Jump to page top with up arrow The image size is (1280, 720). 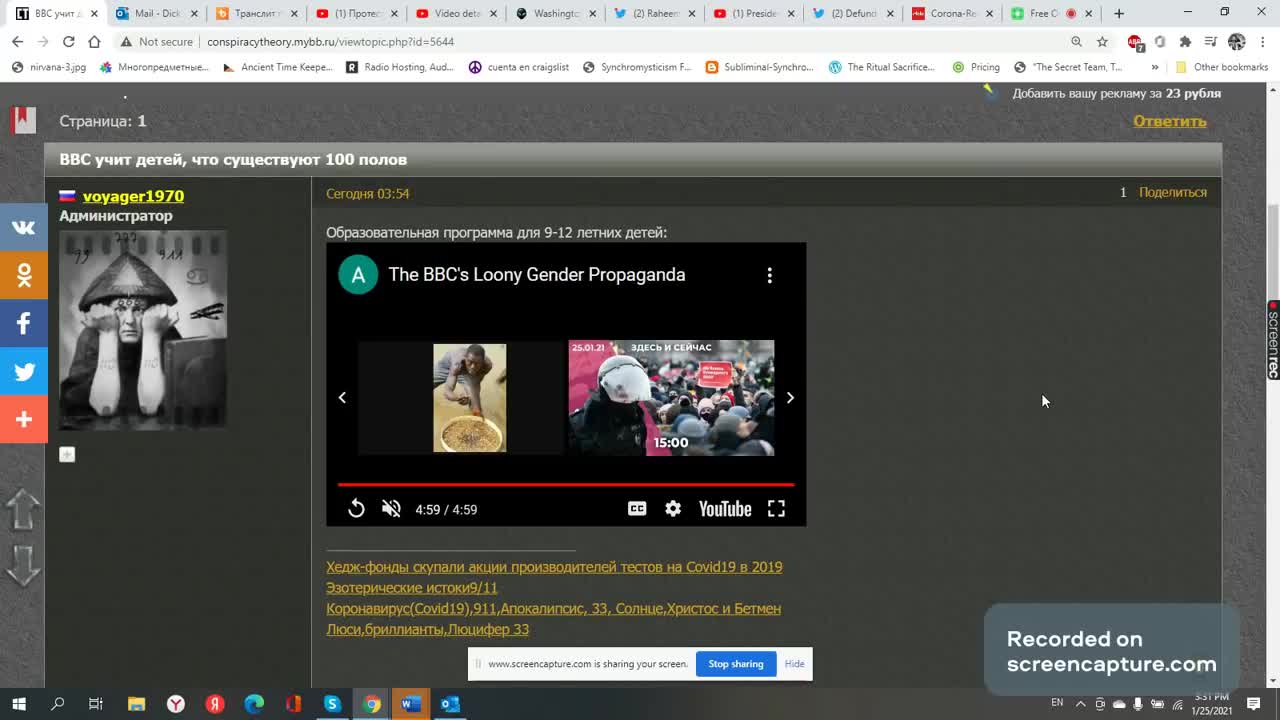point(23,511)
